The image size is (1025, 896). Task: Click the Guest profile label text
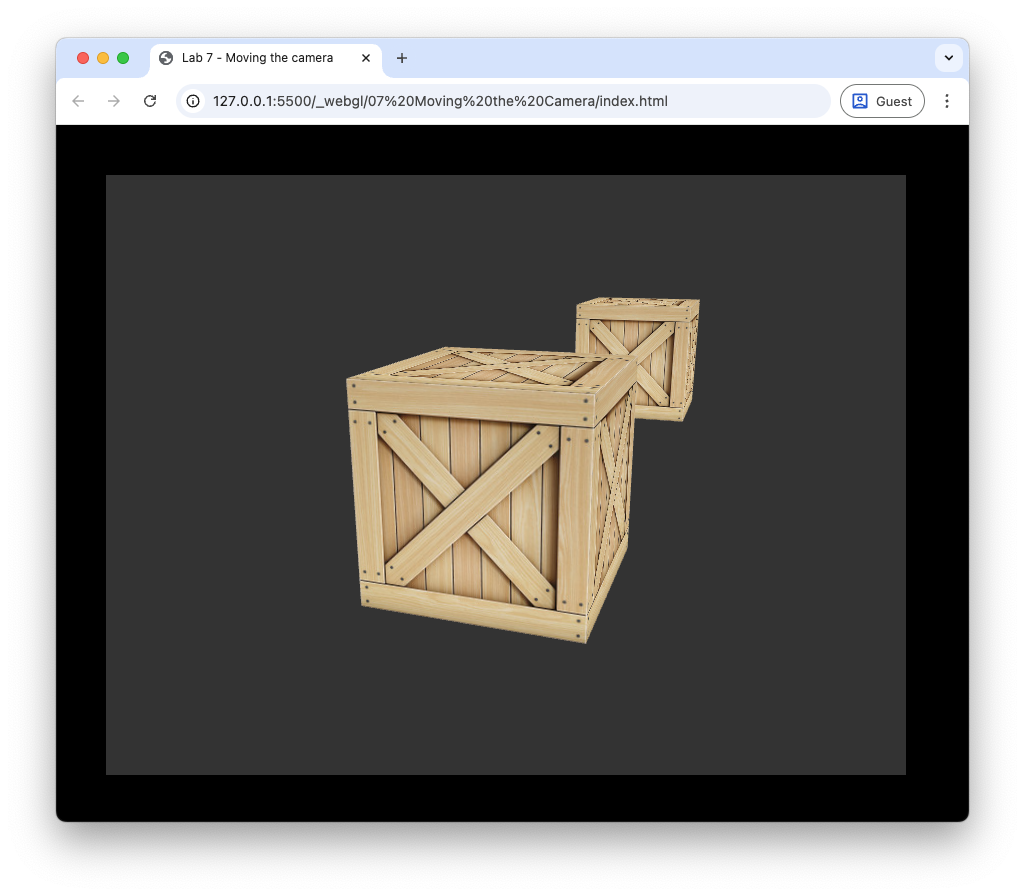point(893,101)
